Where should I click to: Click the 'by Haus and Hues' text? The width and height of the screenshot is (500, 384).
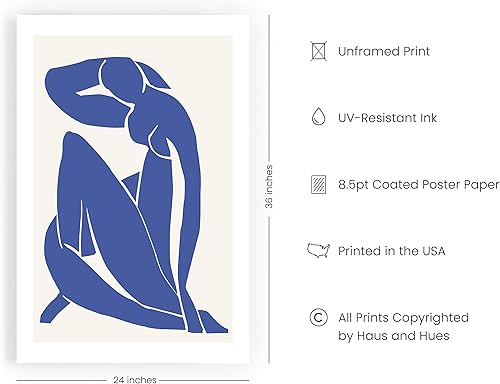[394, 336]
